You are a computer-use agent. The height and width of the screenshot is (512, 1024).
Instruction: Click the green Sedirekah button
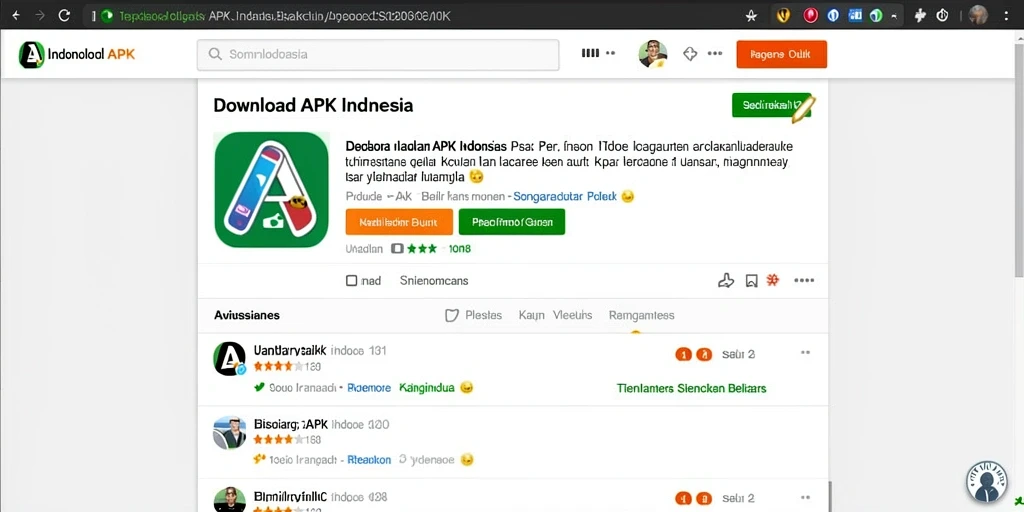(x=771, y=105)
